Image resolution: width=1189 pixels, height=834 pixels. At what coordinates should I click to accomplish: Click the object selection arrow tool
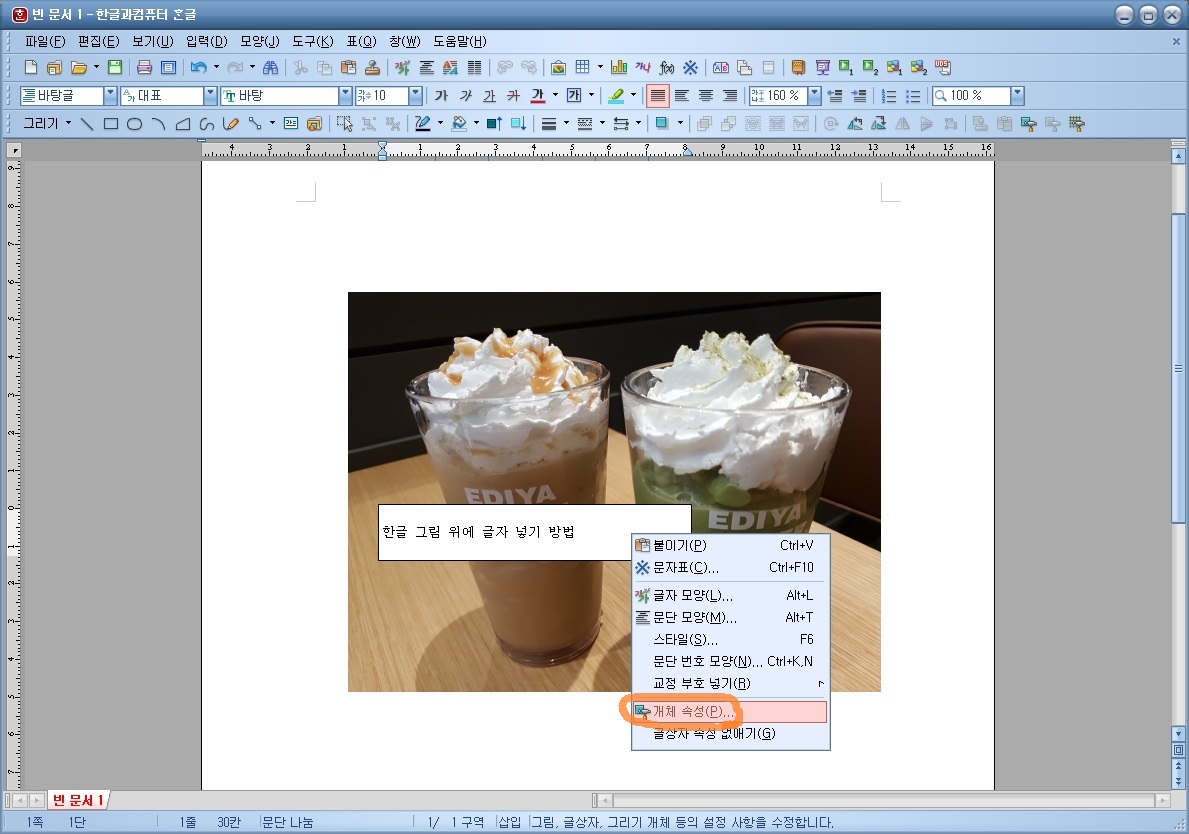click(344, 124)
